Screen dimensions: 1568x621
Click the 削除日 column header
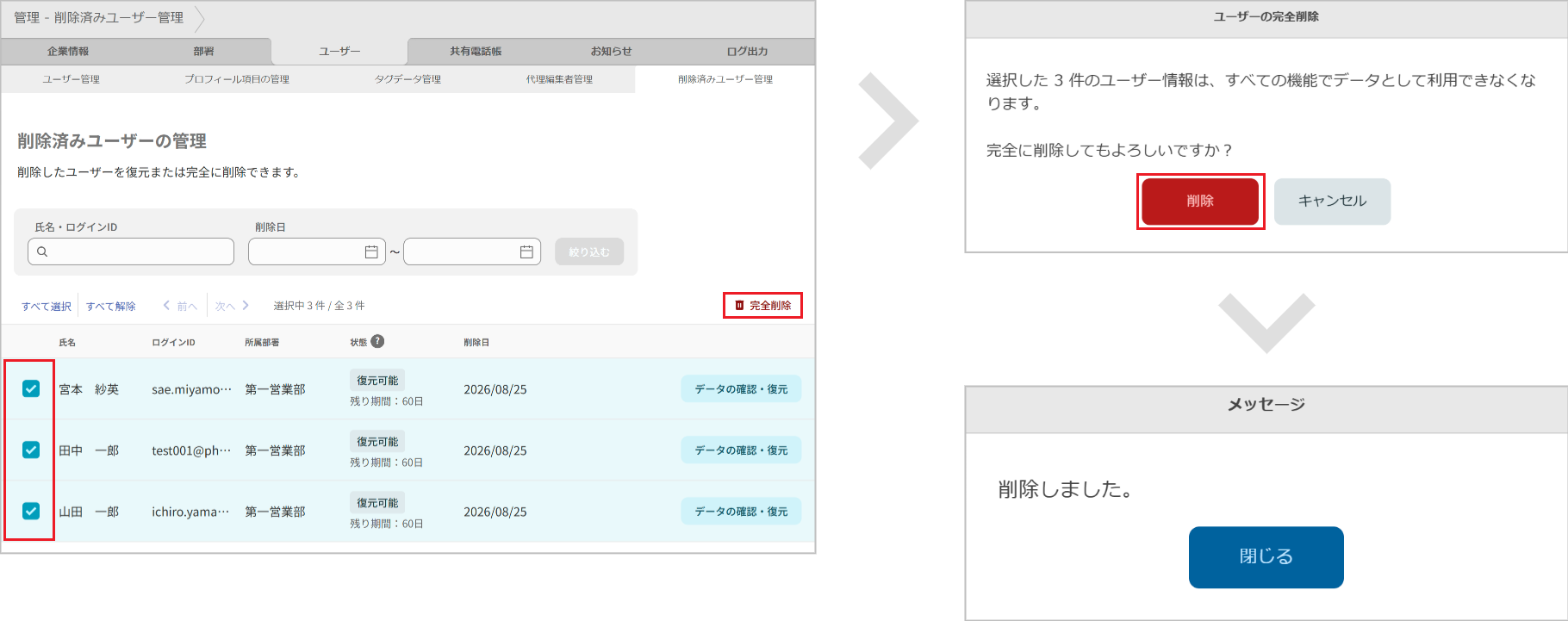pyautogui.click(x=476, y=342)
